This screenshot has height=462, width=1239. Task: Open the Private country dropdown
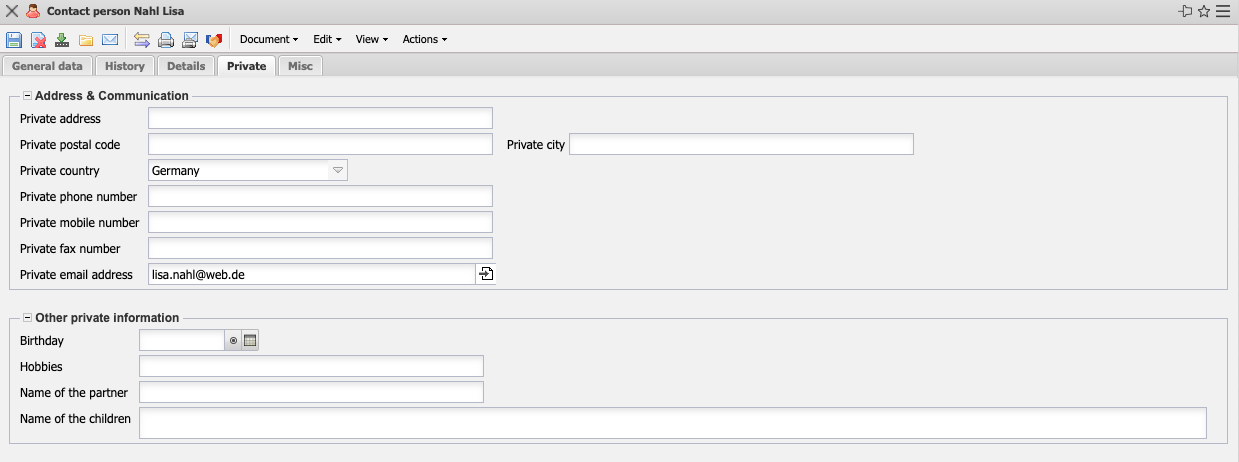[338, 171]
